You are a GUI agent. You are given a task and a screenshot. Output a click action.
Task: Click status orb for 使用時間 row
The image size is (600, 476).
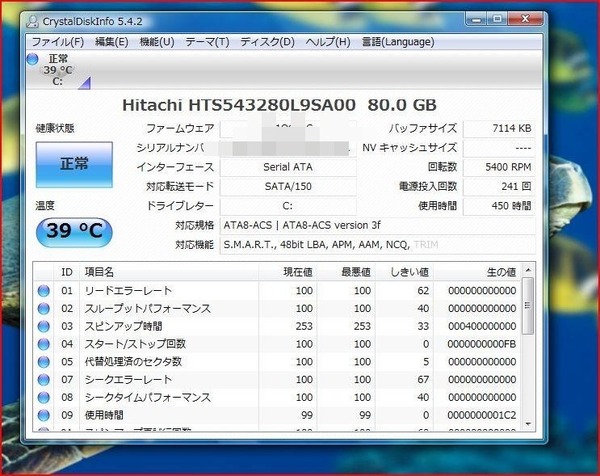[44, 415]
